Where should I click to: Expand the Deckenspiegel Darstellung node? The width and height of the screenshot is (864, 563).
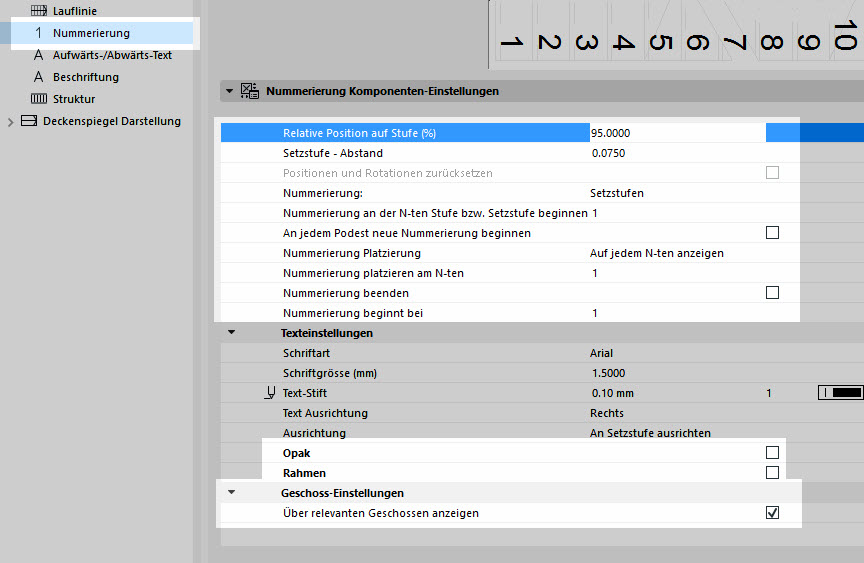pos(10,122)
